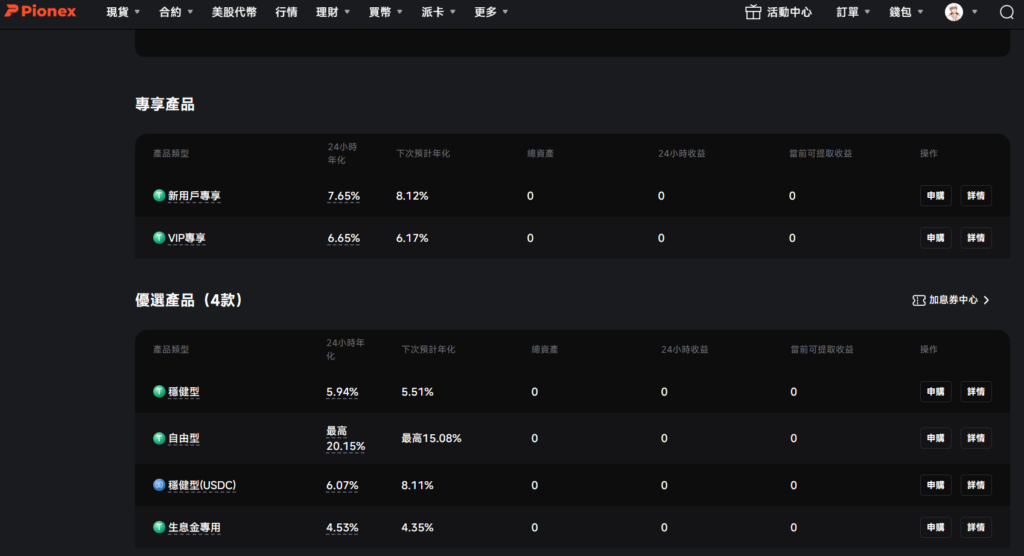Viewport: 1024px width, 556px height.
Task: Click the USDT icon beside 新用戶專享
Action: (x=158, y=196)
